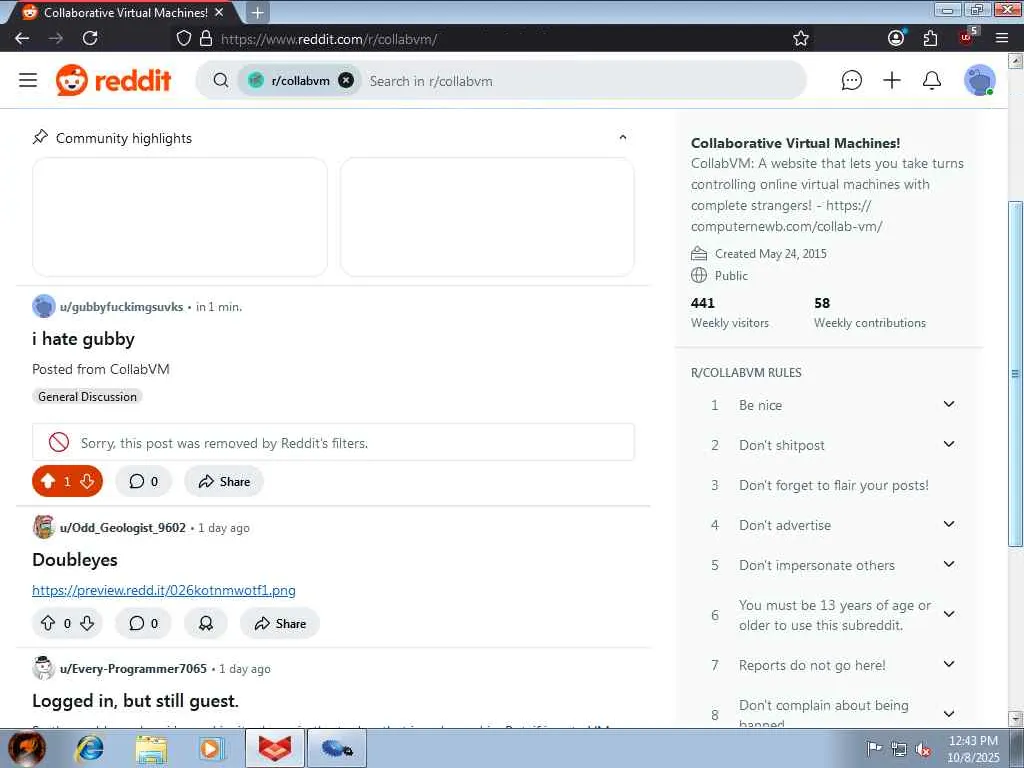Open tracking protection shield icon

[184, 39]
